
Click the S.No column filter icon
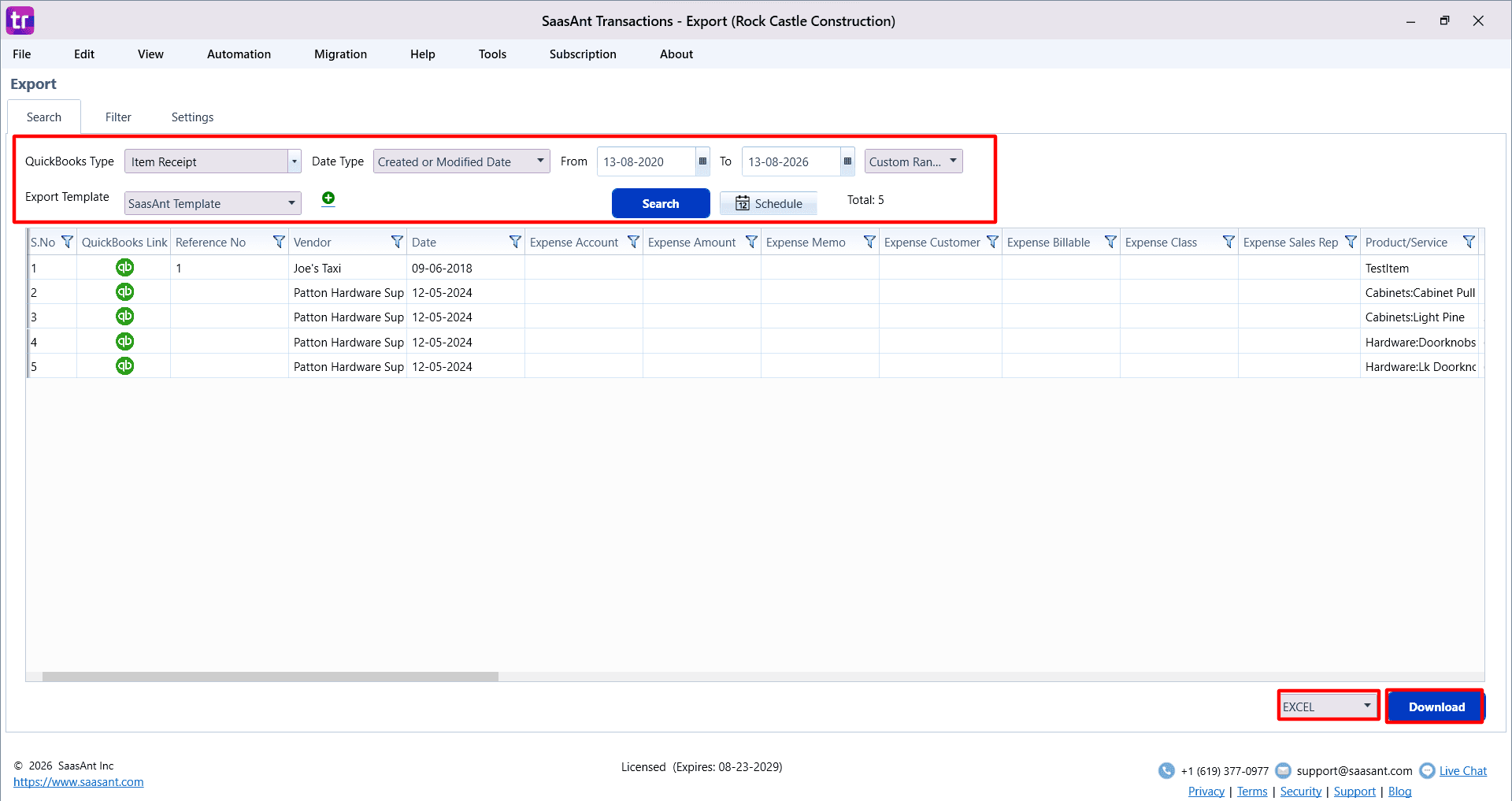point(67,242)
